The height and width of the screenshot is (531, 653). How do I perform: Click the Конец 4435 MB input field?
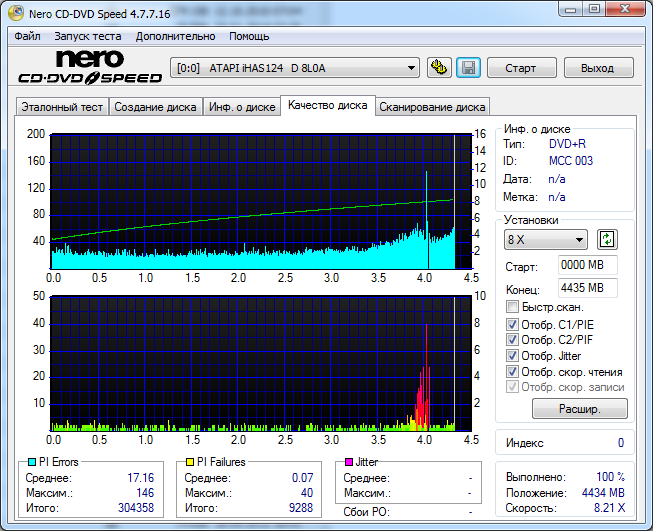(x=587, y=288)
